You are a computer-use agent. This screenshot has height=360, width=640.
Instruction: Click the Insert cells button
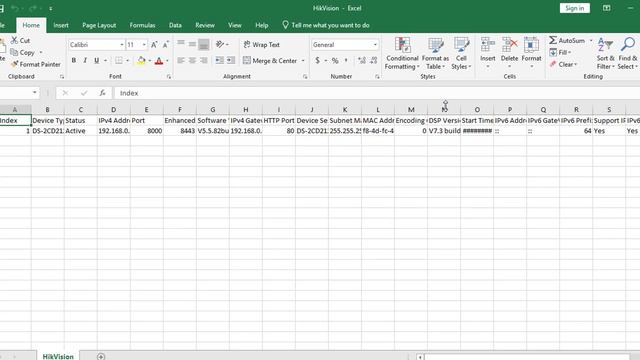pyautogui.click(x=488, y=53)
